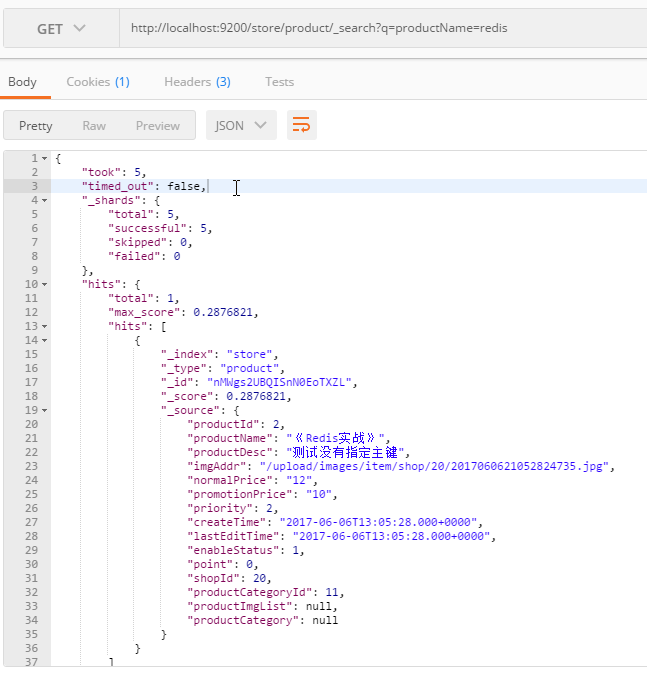
Task: Click the productName value 《Redis实战》
Action: [335, 438]
